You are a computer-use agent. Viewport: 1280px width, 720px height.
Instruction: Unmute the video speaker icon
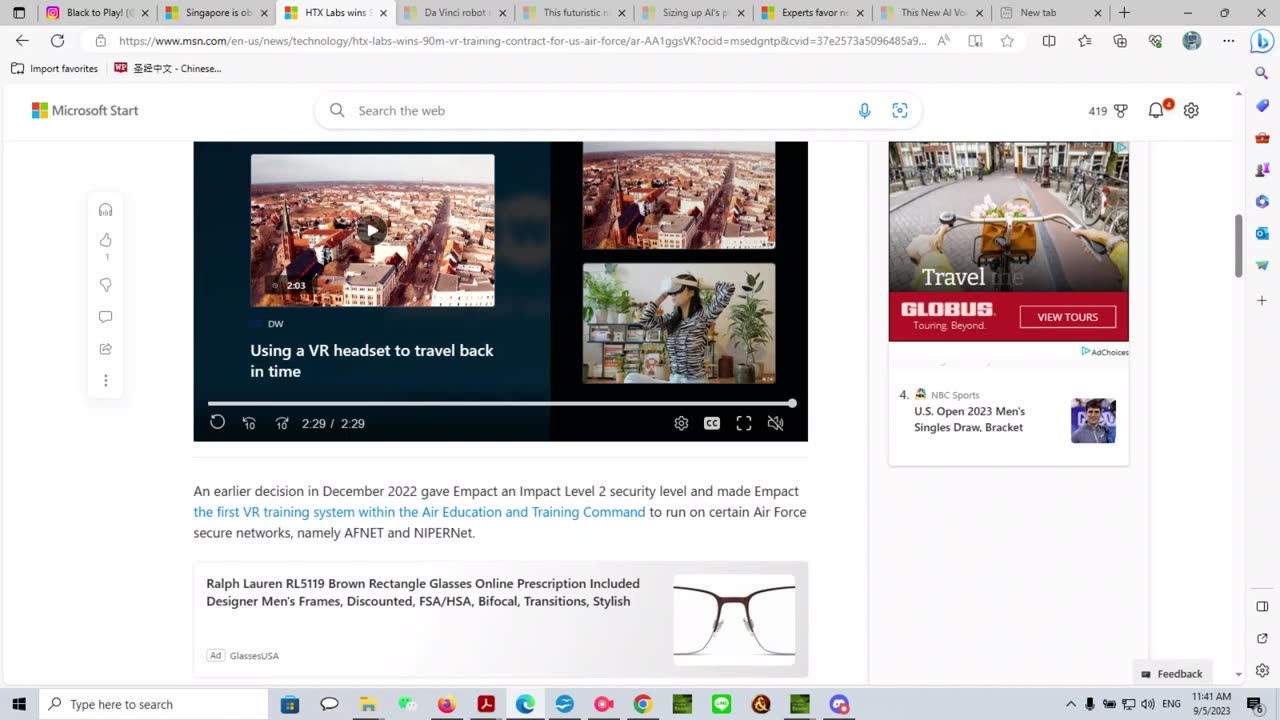pos(775,423)
